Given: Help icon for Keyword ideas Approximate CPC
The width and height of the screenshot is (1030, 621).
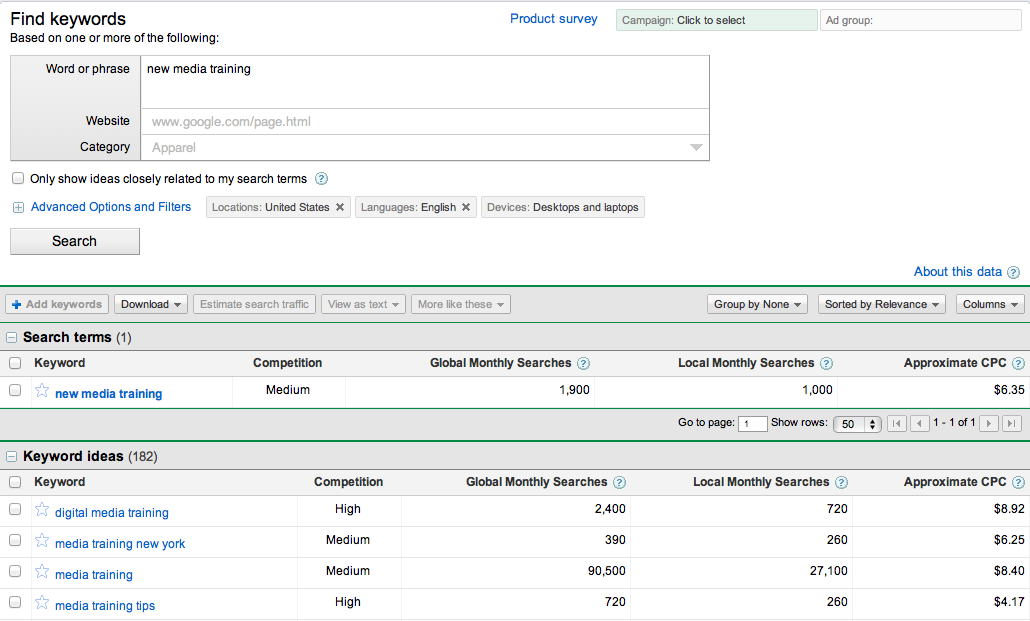Looking at the screenshot, I should (1018, 482).
